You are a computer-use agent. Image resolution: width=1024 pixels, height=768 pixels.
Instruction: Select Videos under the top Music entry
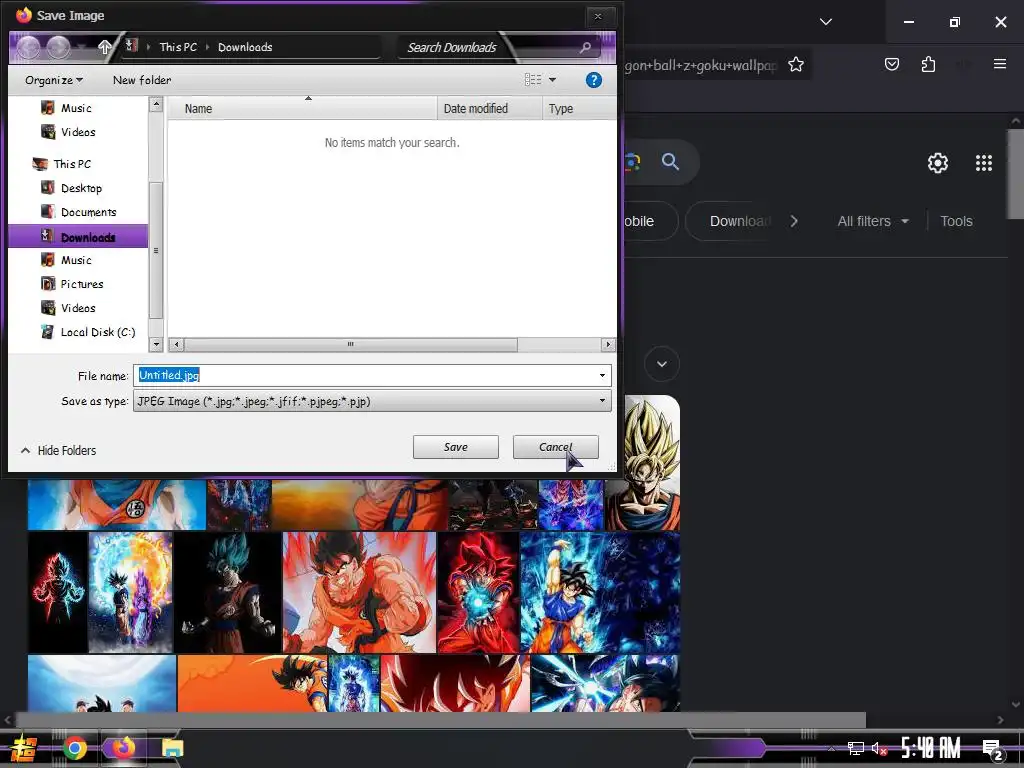[78, 132]
